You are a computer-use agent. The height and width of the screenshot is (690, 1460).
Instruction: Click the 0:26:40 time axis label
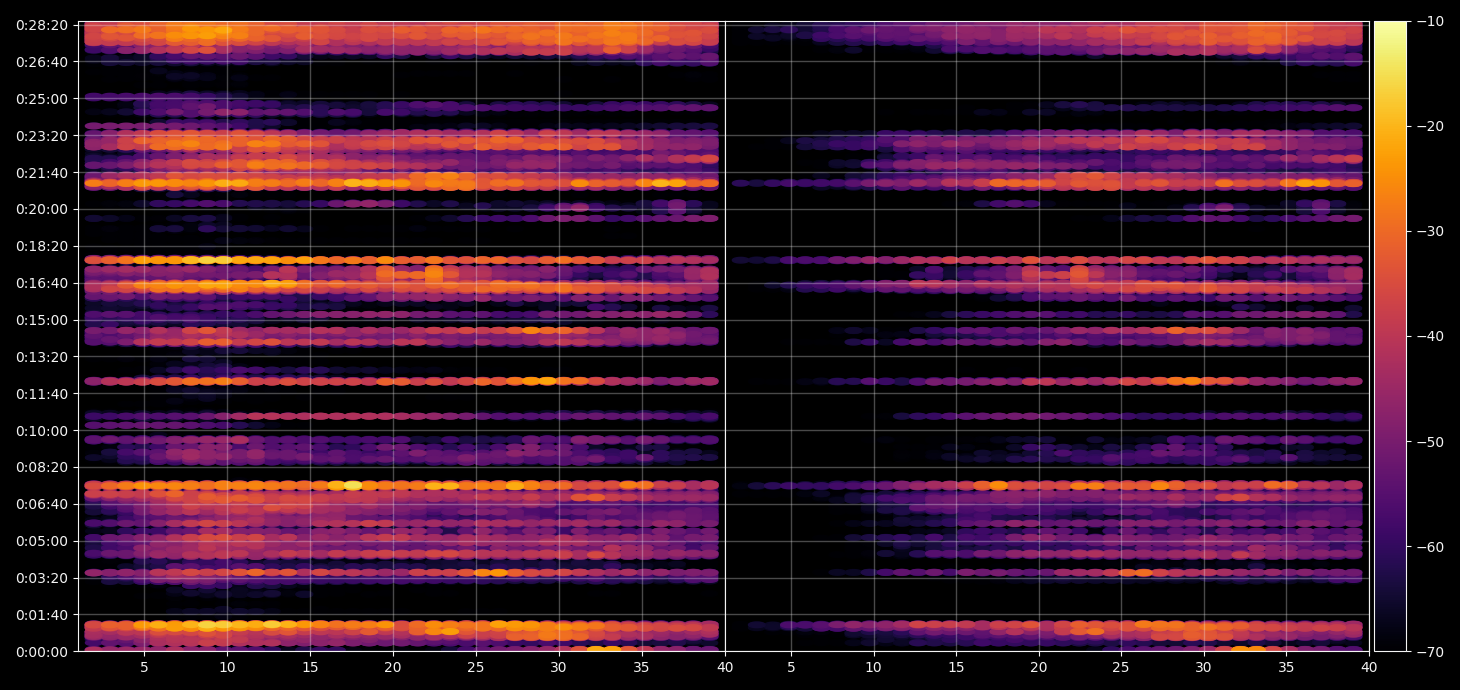41,61
